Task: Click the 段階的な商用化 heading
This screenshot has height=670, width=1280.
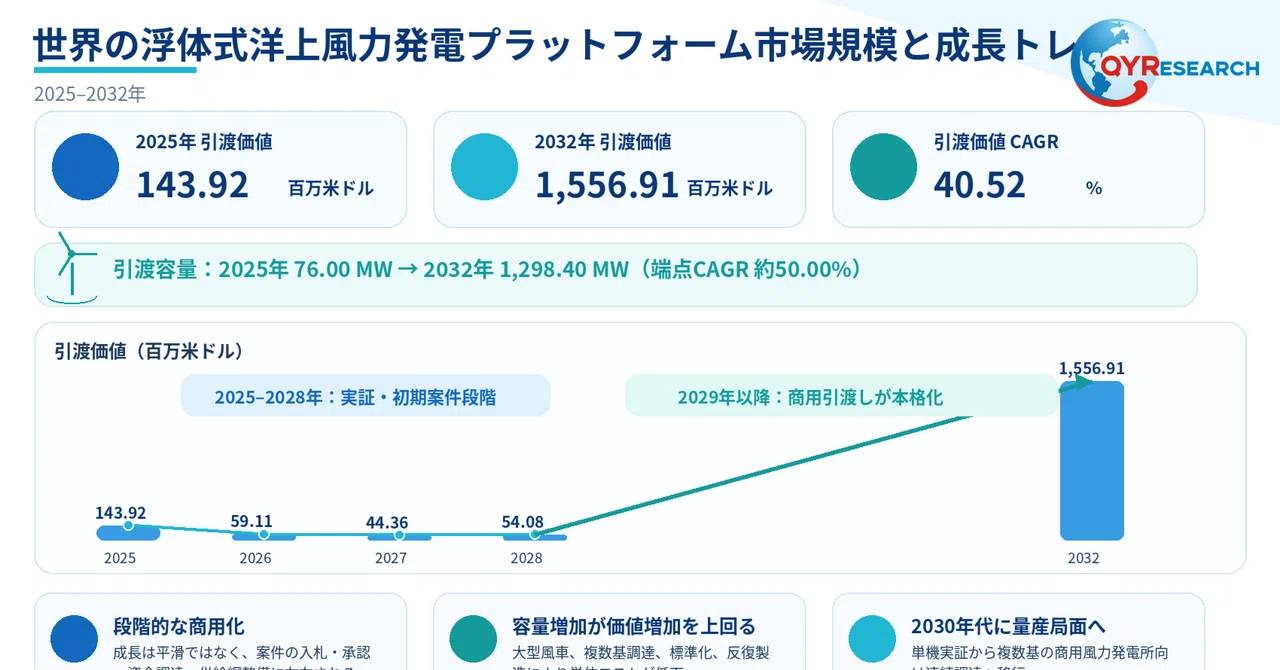Action: (179, 627)
